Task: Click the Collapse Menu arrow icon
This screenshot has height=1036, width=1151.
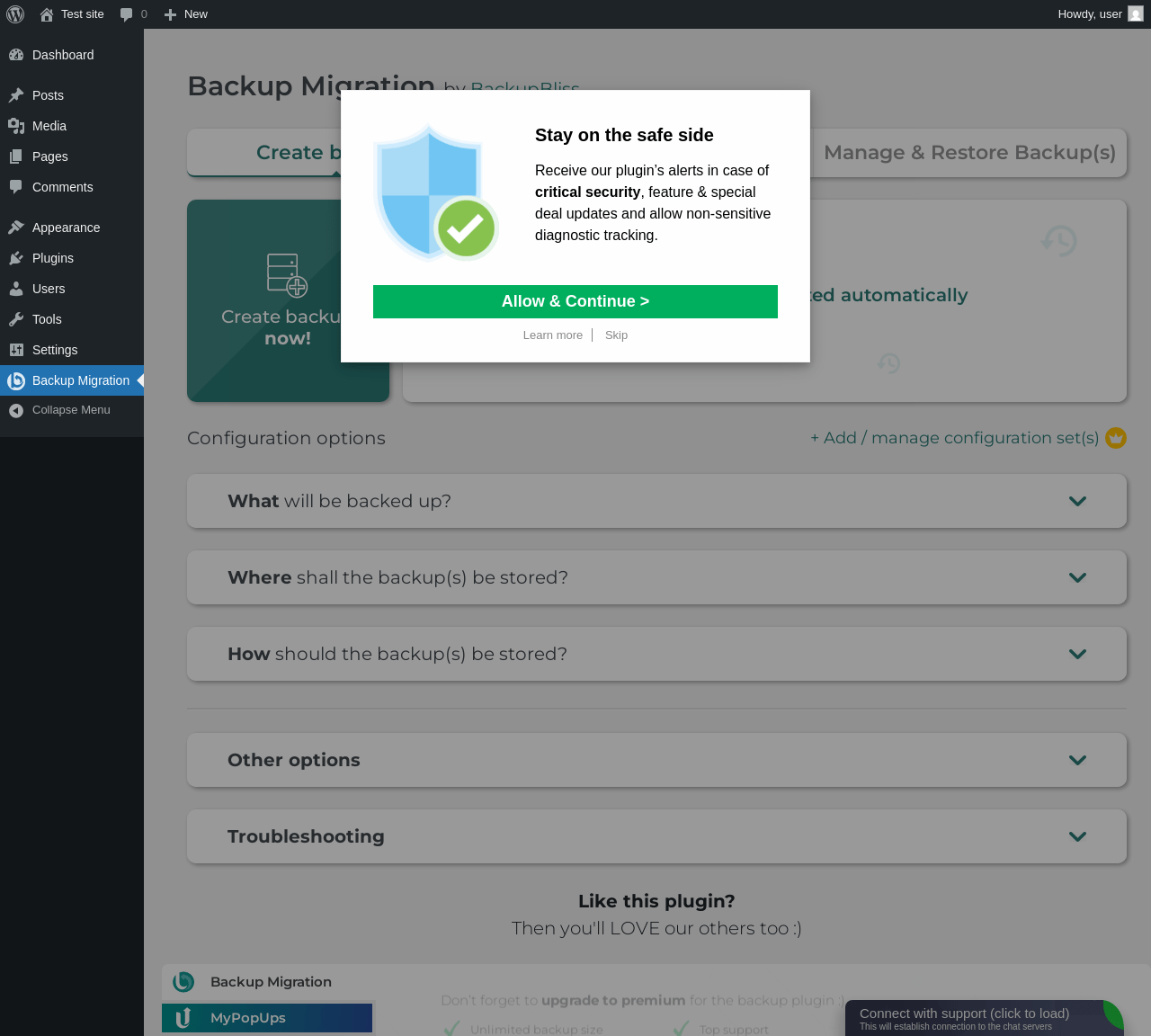Action: pos(16,410)
